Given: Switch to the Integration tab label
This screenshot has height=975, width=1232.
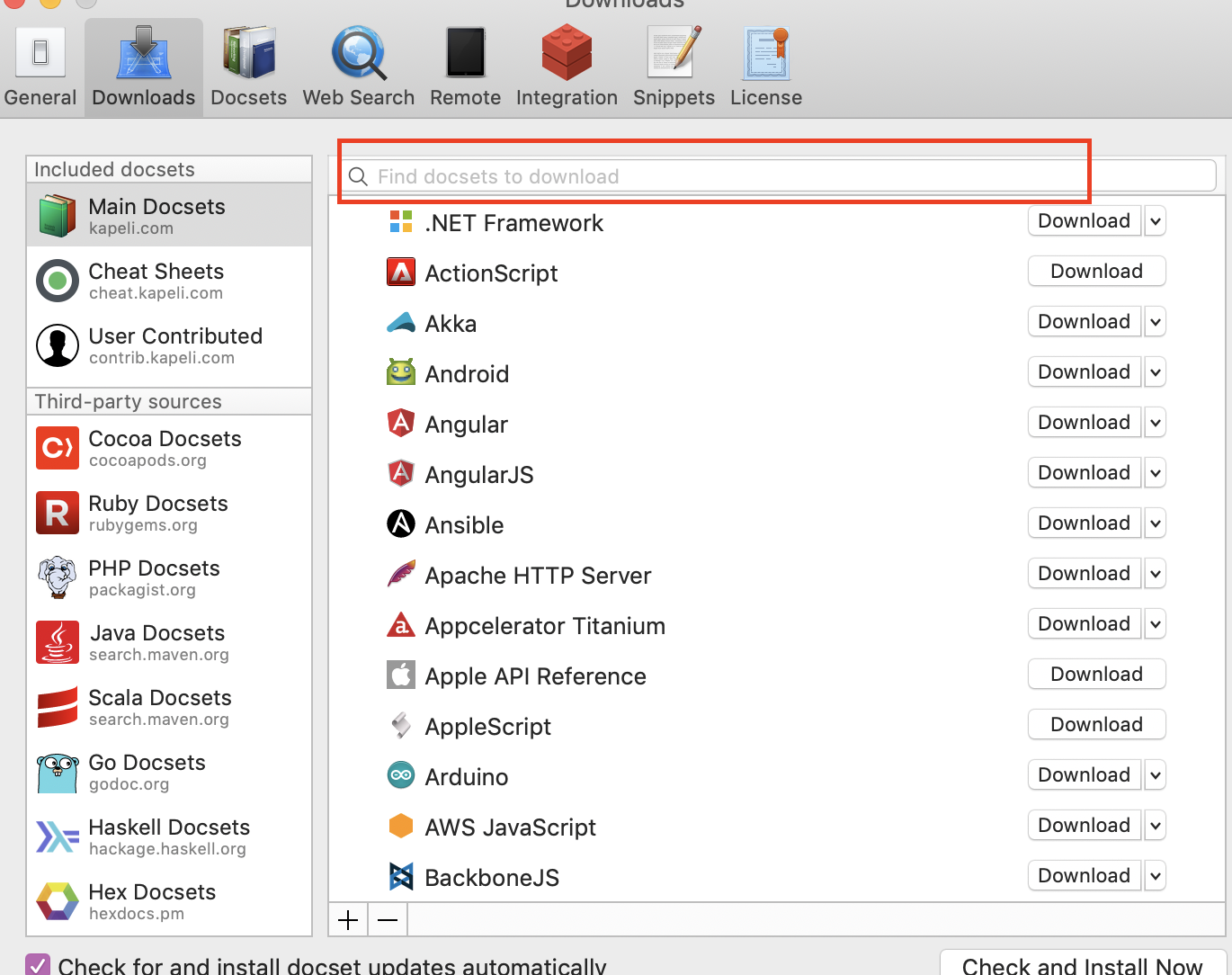Looking at the screenshot, I should (567, 98).
